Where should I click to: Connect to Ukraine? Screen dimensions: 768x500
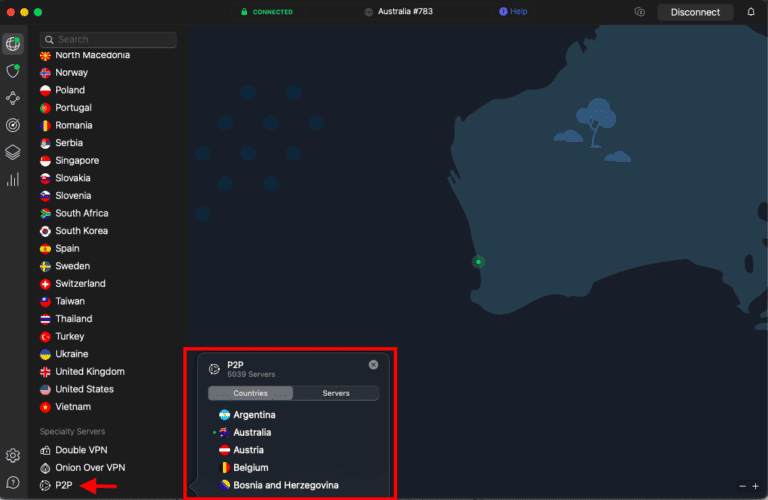click(72, 355)
